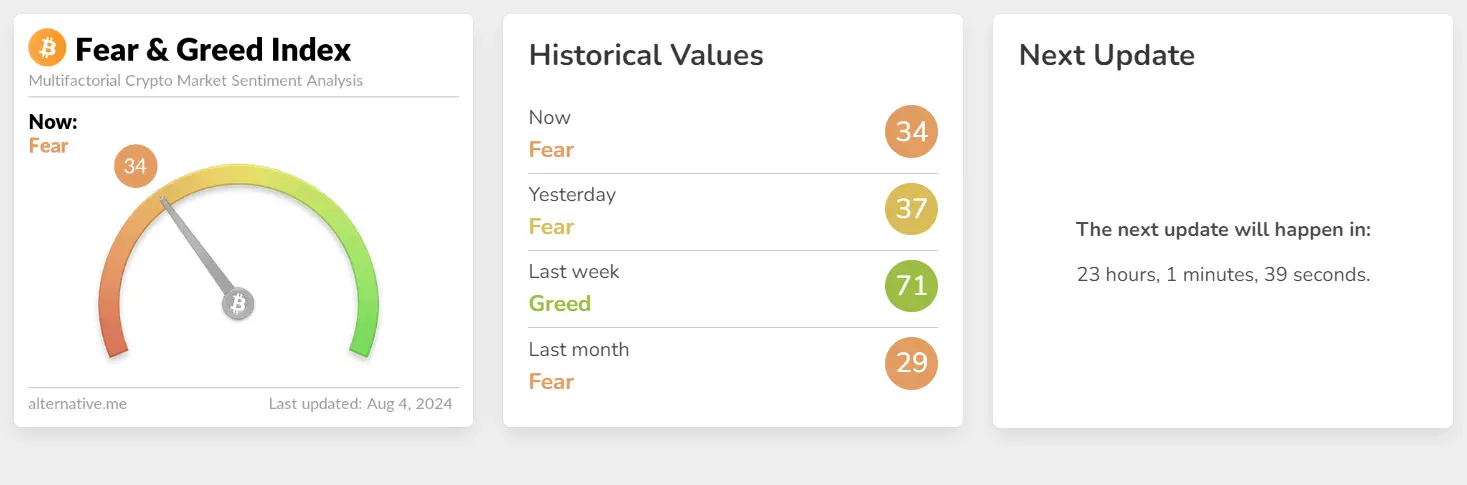Click the 34 badge above the gauge

coord(136,166)
